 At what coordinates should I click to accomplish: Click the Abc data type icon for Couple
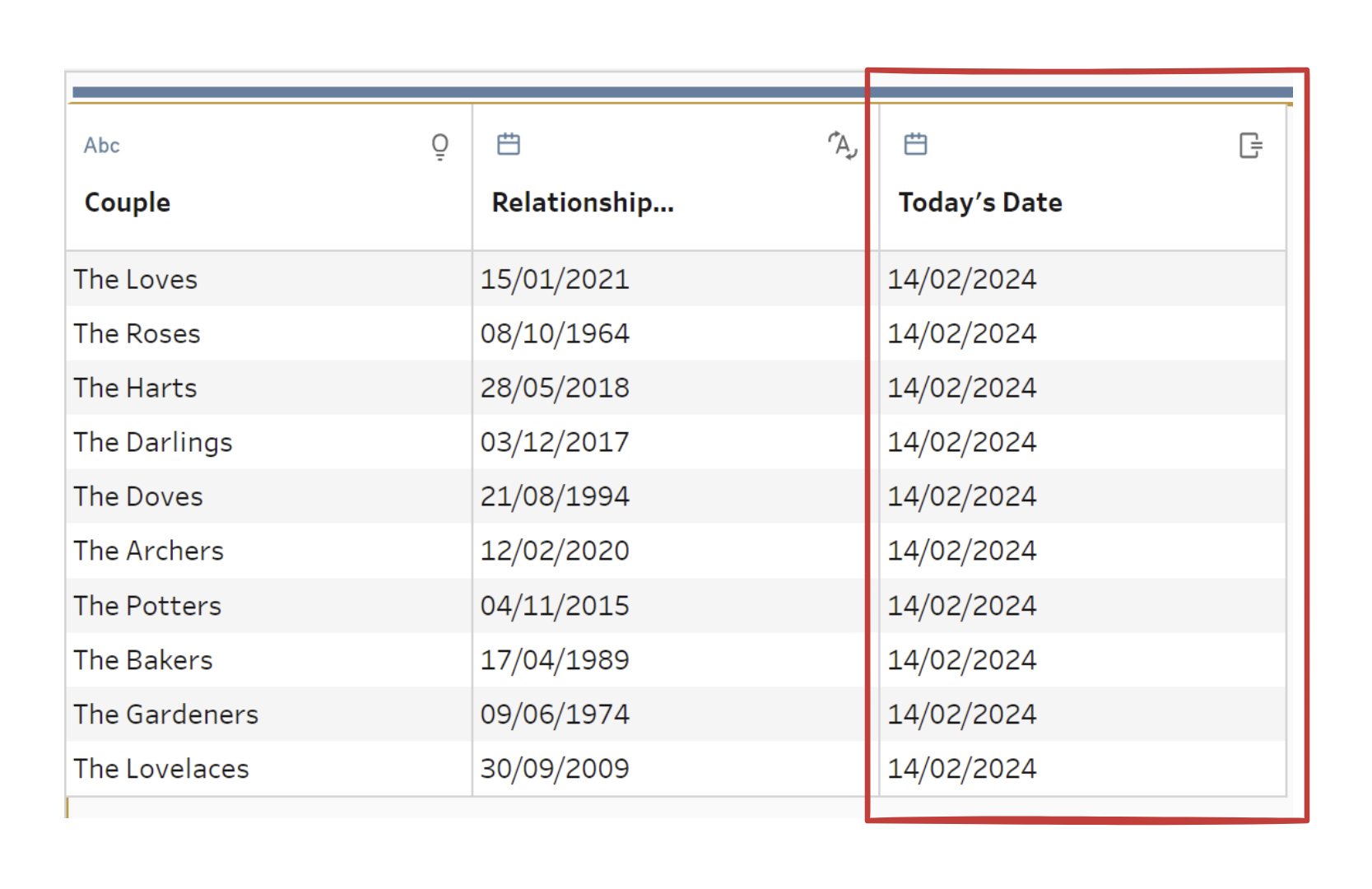coord(102,146)
